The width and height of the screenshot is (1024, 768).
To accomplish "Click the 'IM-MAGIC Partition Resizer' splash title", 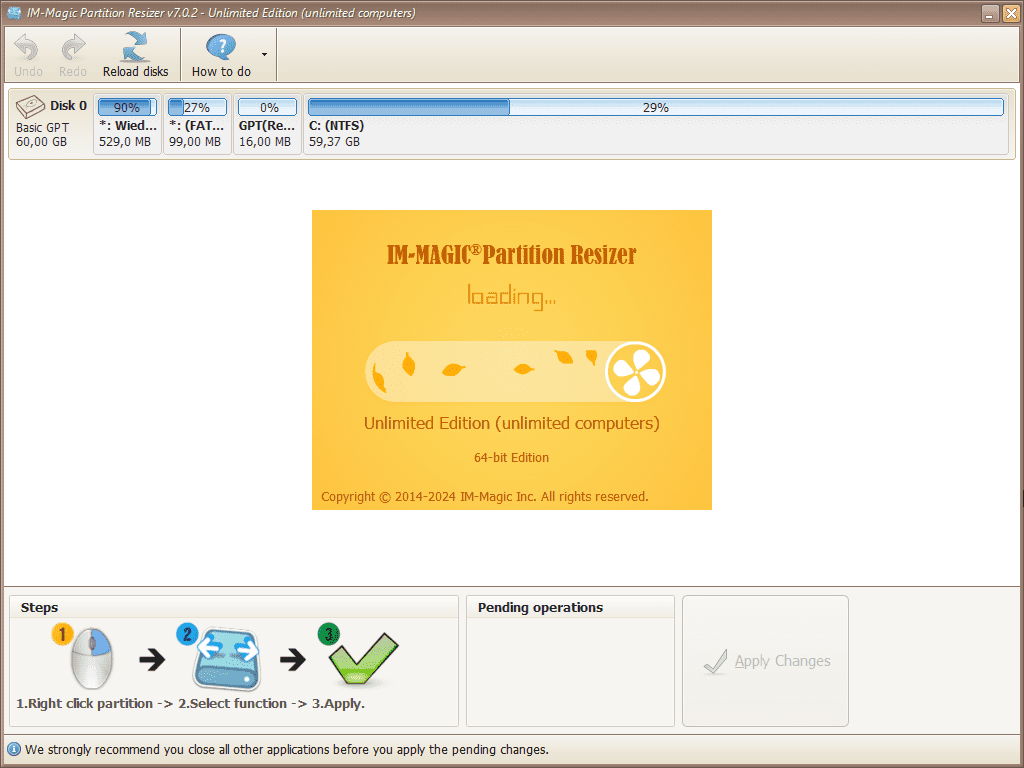I will pyautogui.click(x=511, y=254).
